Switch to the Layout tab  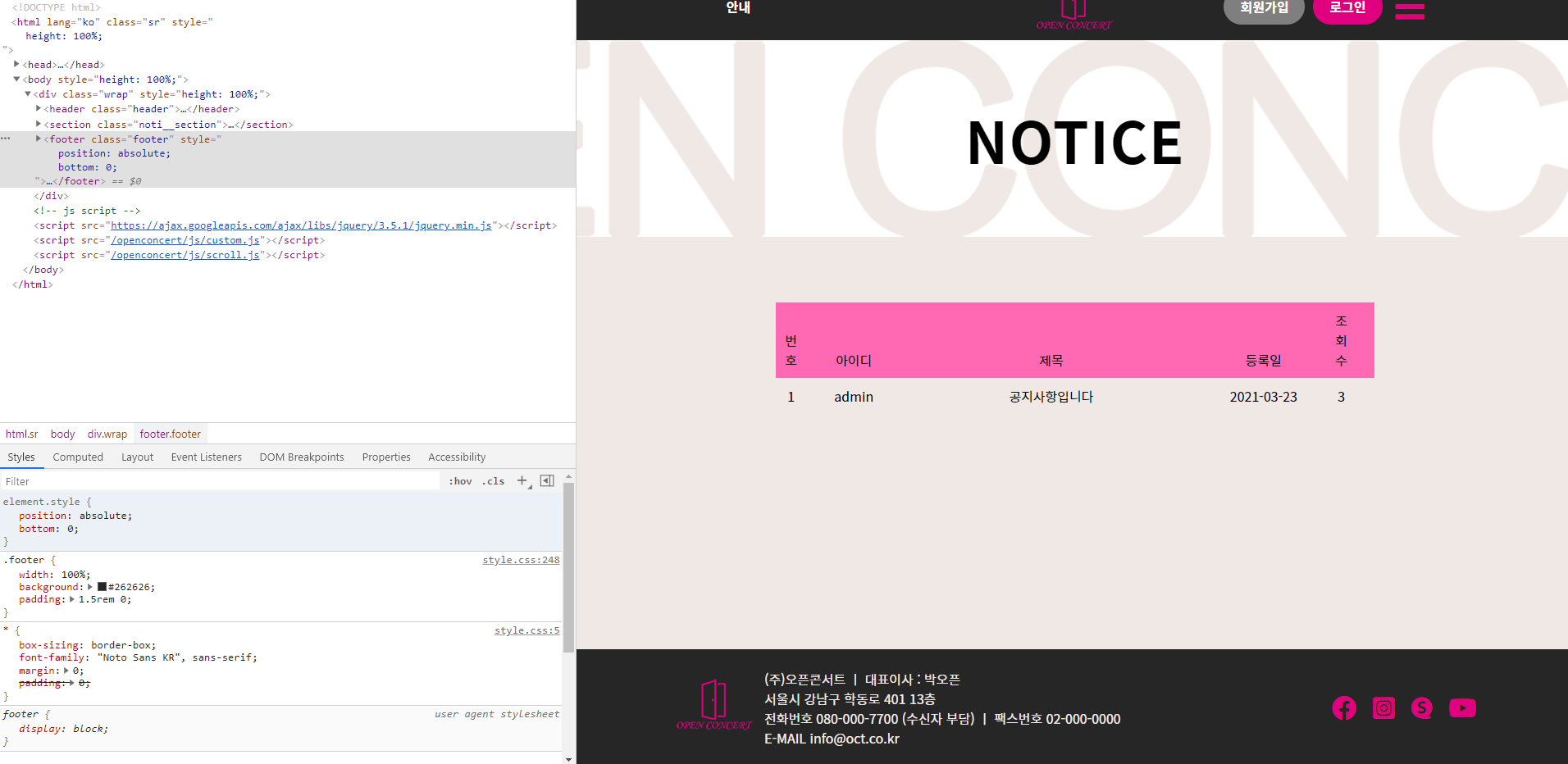pyautogui.click(x=137, y=457)
